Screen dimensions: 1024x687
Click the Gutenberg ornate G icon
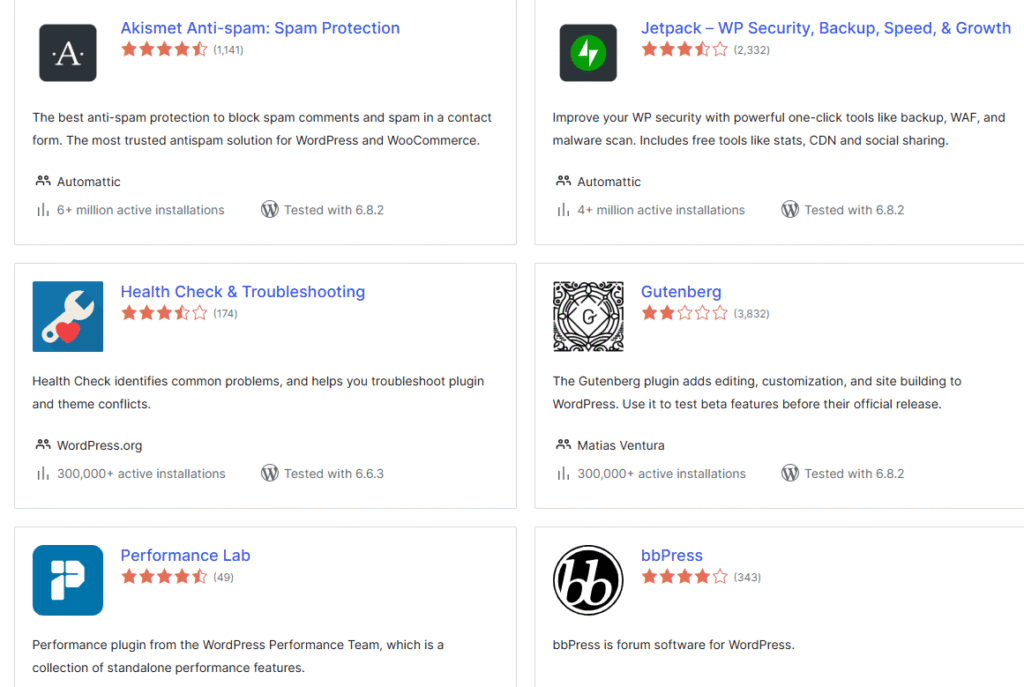588,316
